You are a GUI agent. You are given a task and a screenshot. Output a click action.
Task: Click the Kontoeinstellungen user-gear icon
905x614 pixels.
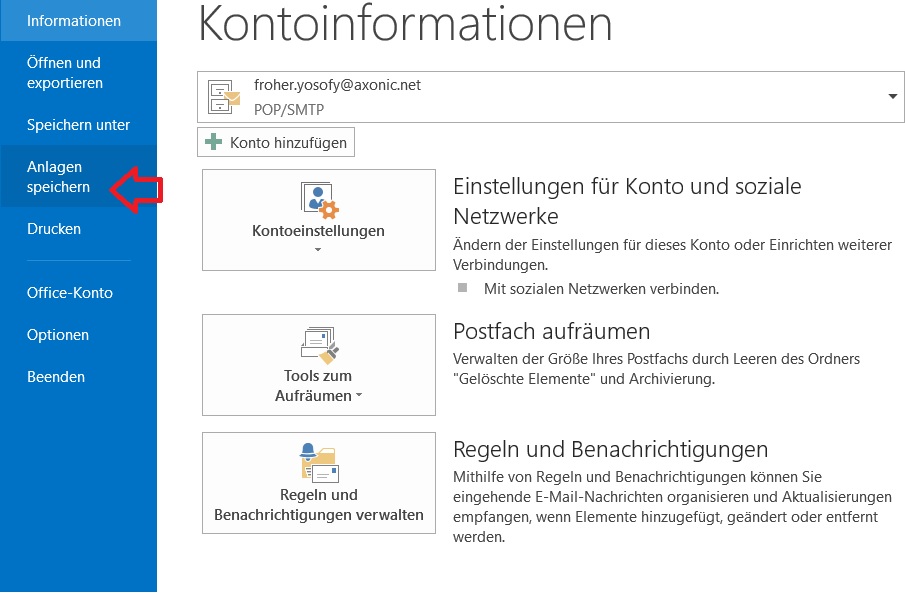(319, 200)
